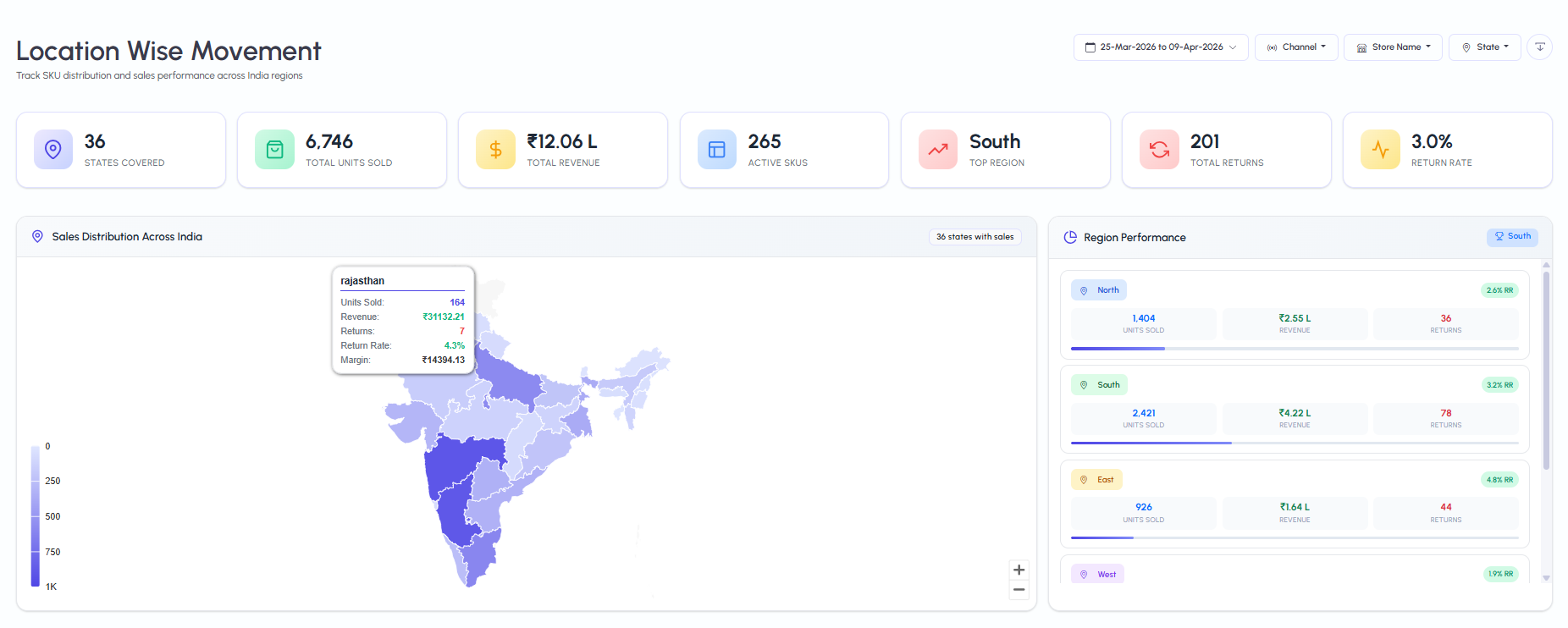The image size is (1568, 628).
Task: Click the Total Returns refresh icon
Action: [x=1159, y=150]
